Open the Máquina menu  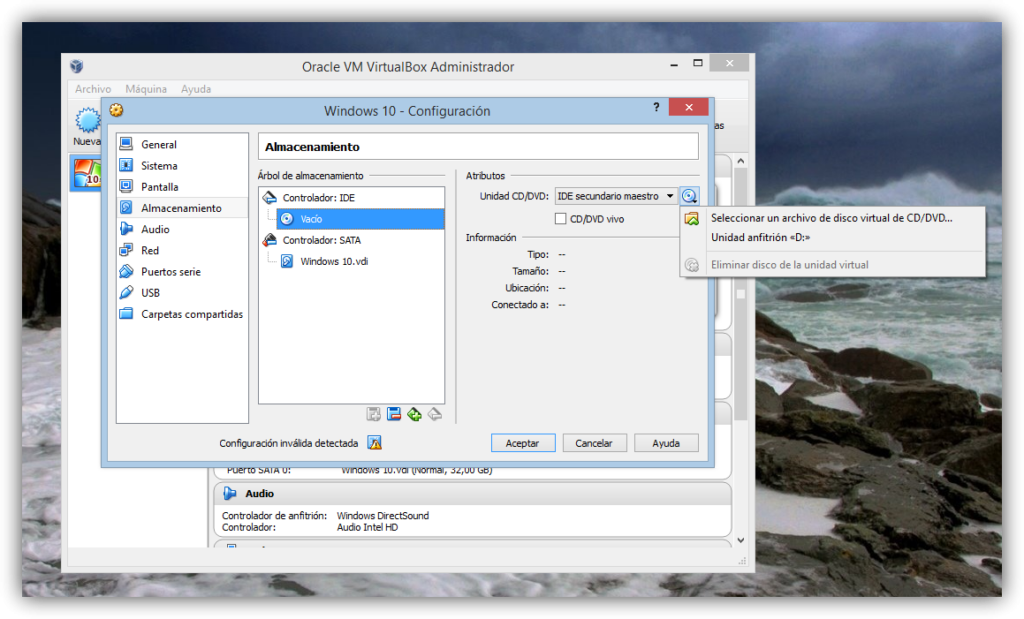point(146,89)
